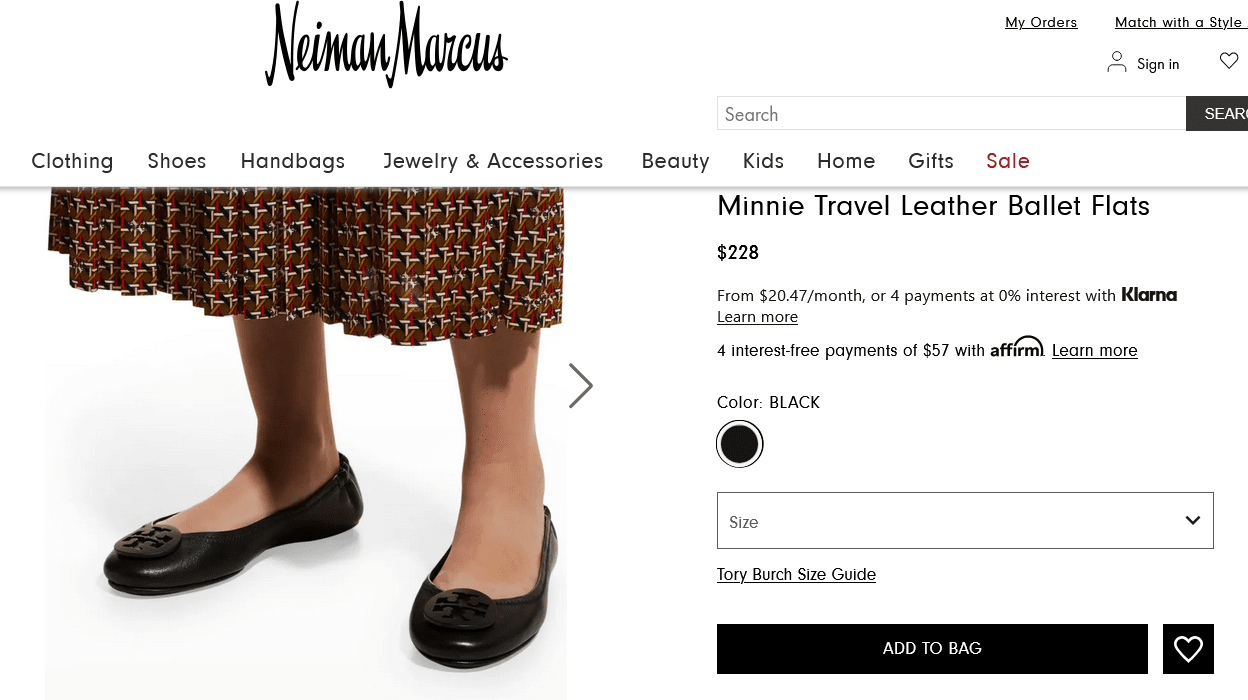Open the Jewelry & Accessories menu

[493, 161]
